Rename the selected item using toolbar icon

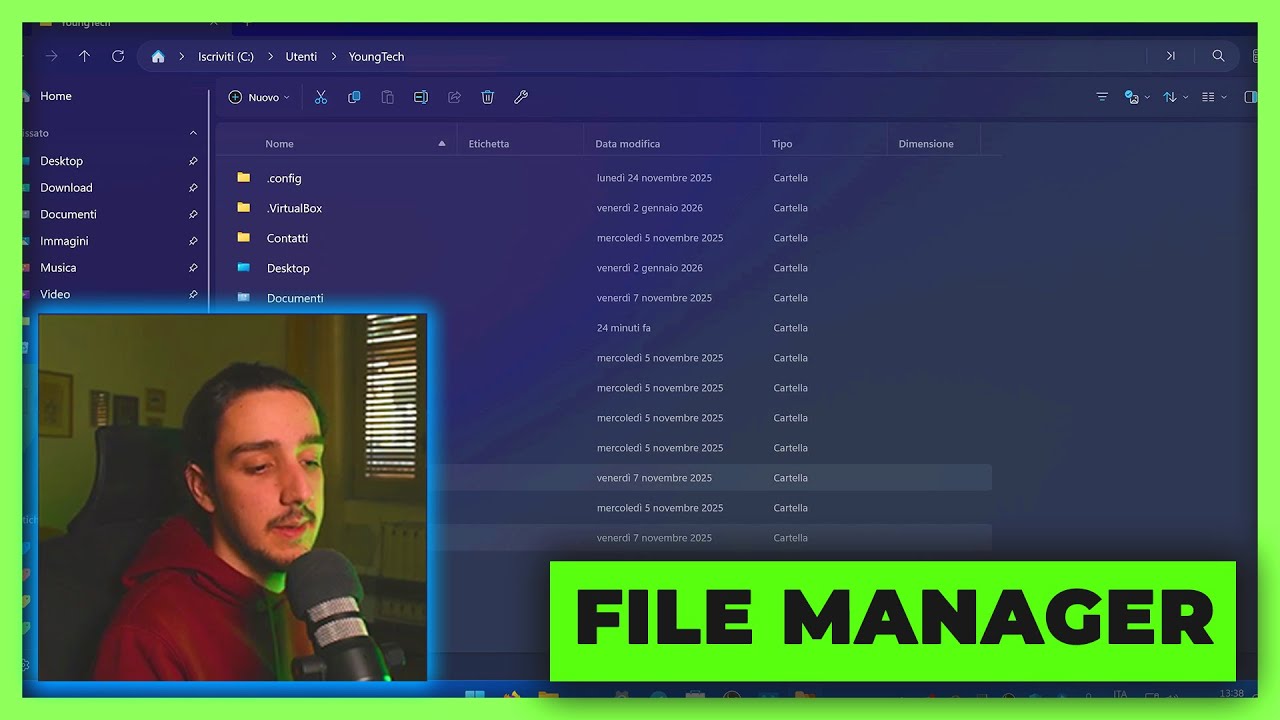421,97
